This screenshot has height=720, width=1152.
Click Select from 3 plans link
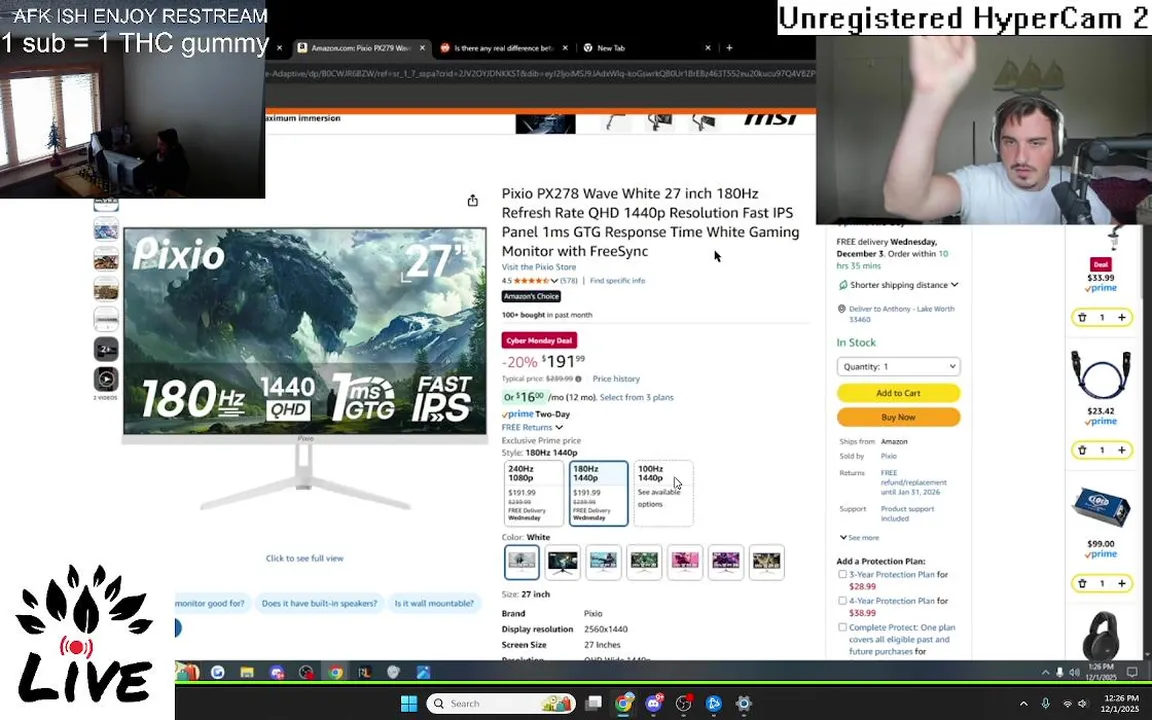tap(636, 397)
